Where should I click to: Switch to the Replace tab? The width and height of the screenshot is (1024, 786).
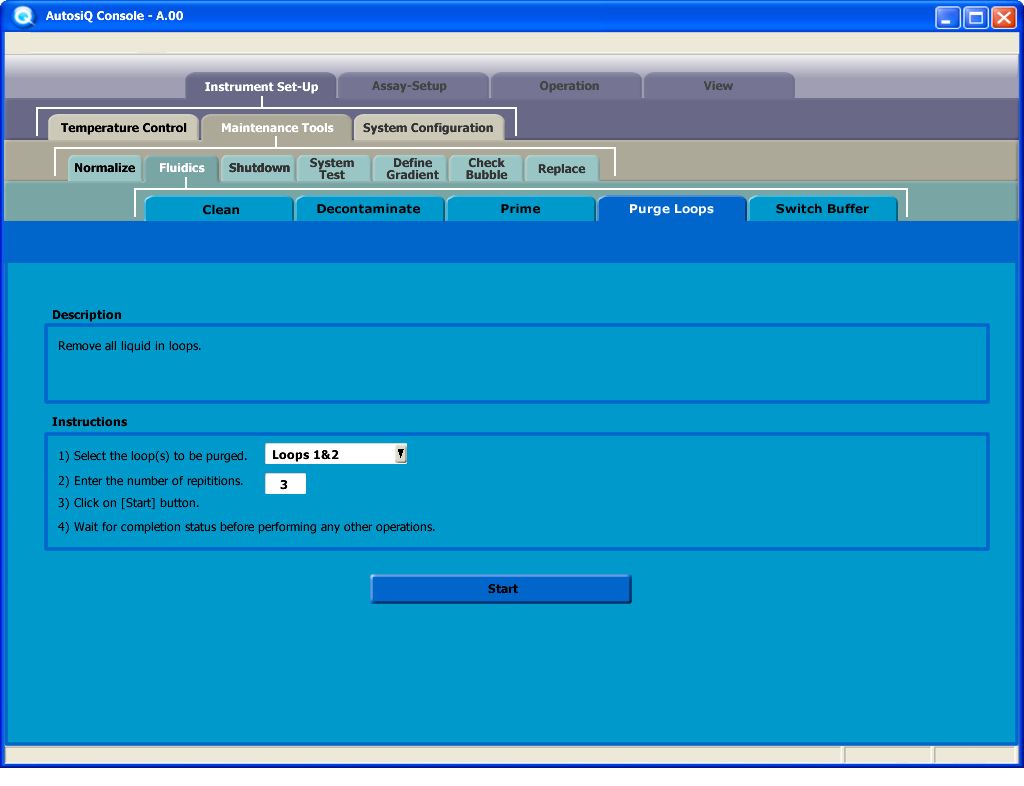click(562, 168)
